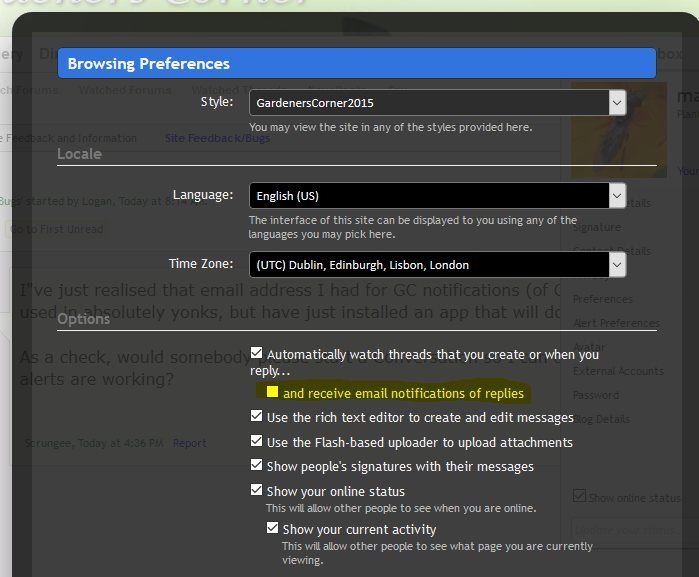The image size is (699, 577).
Task: Open Watched Forums tab
Action: [125, 90]
